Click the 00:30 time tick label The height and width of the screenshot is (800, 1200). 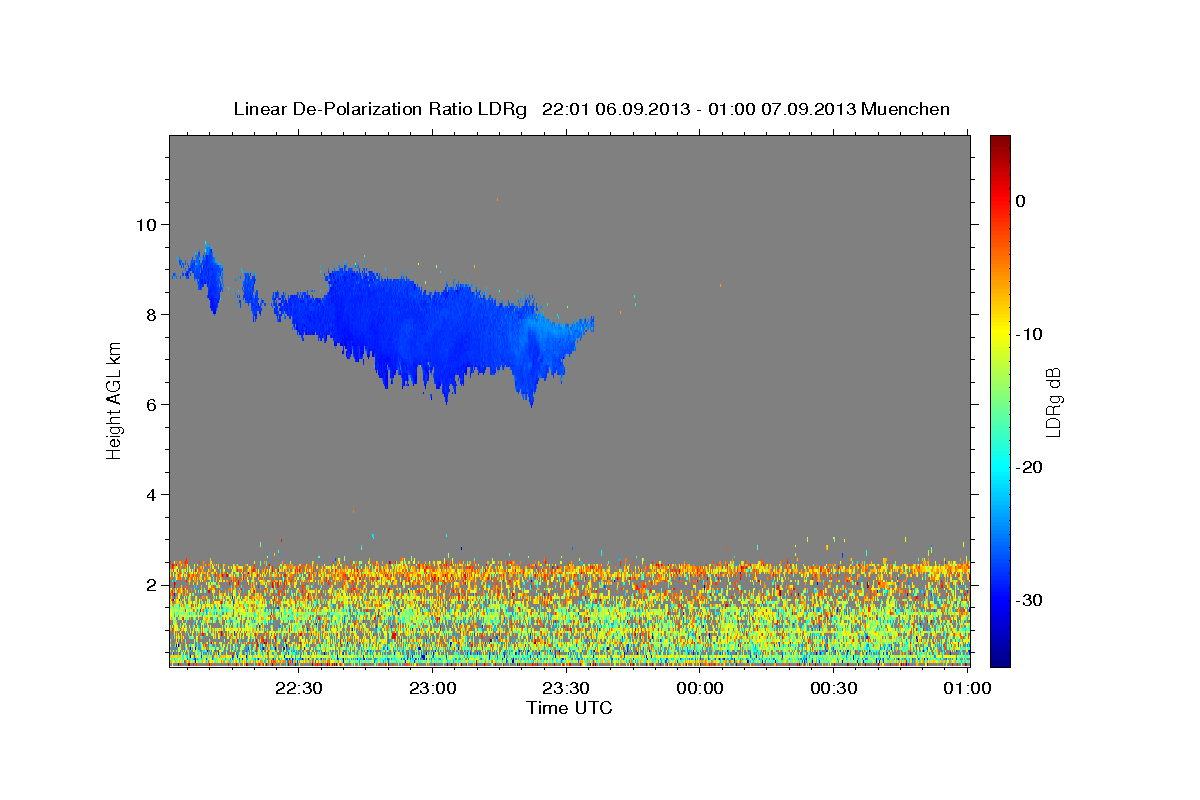pos(833,688)
